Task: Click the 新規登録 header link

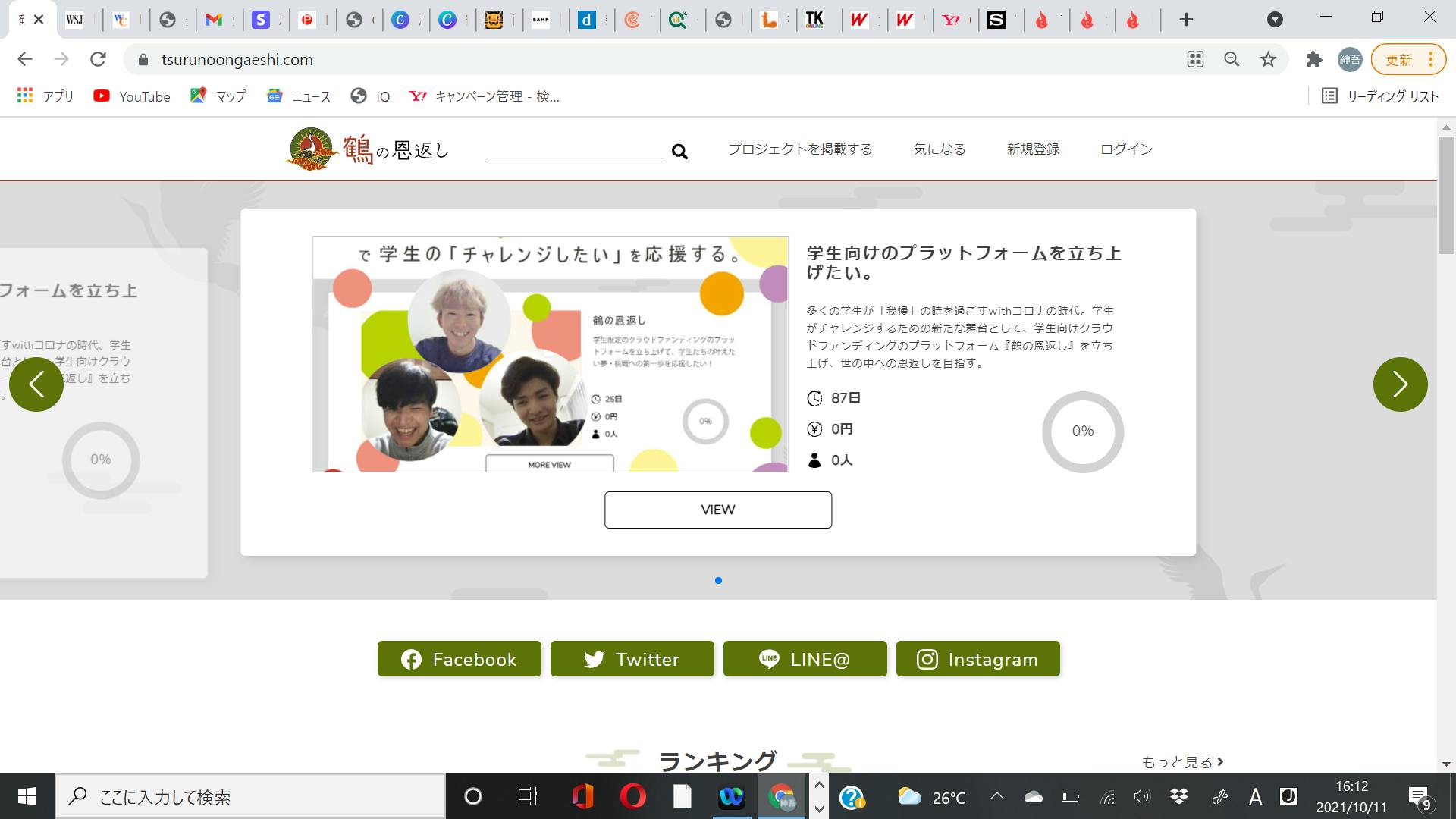Action: tap(1033, 149)
